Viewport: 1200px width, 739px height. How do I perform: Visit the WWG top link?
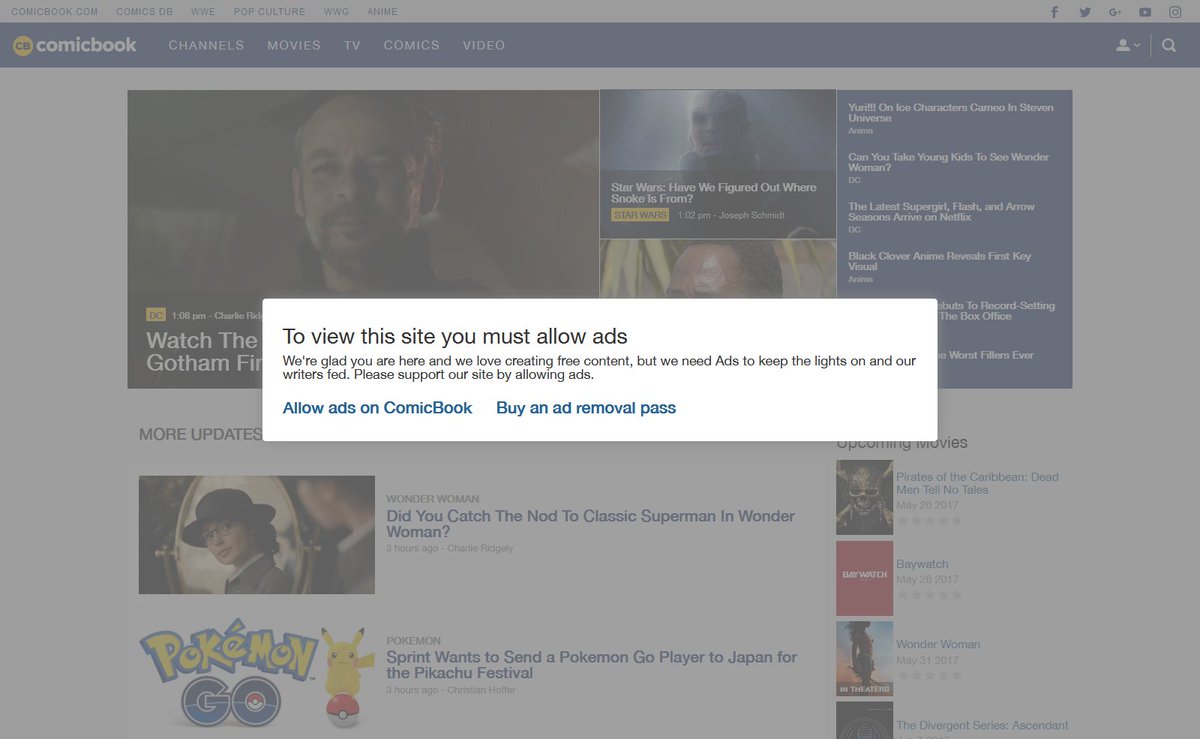337,12
